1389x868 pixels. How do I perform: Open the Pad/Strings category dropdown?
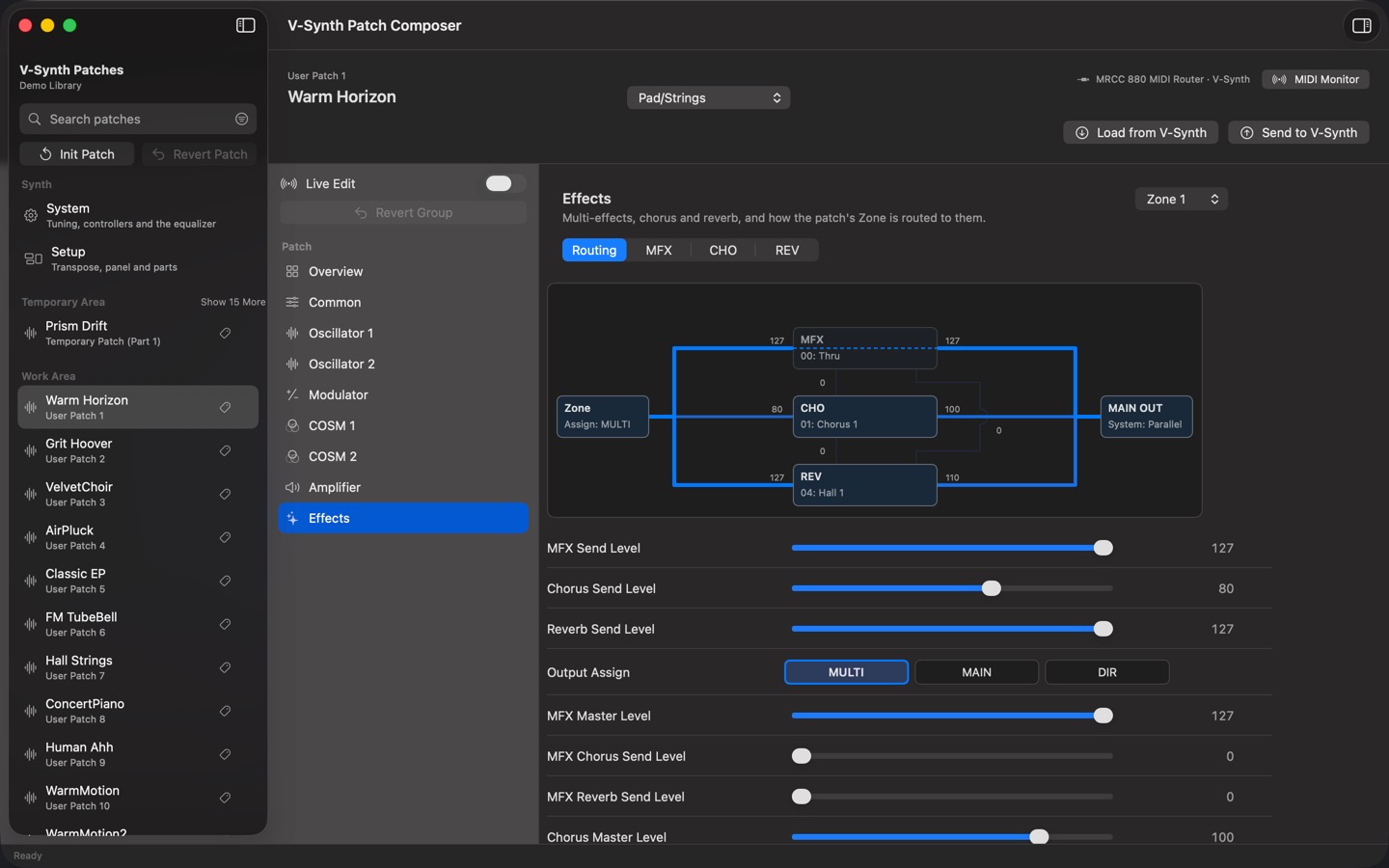(x=708, y=97)
